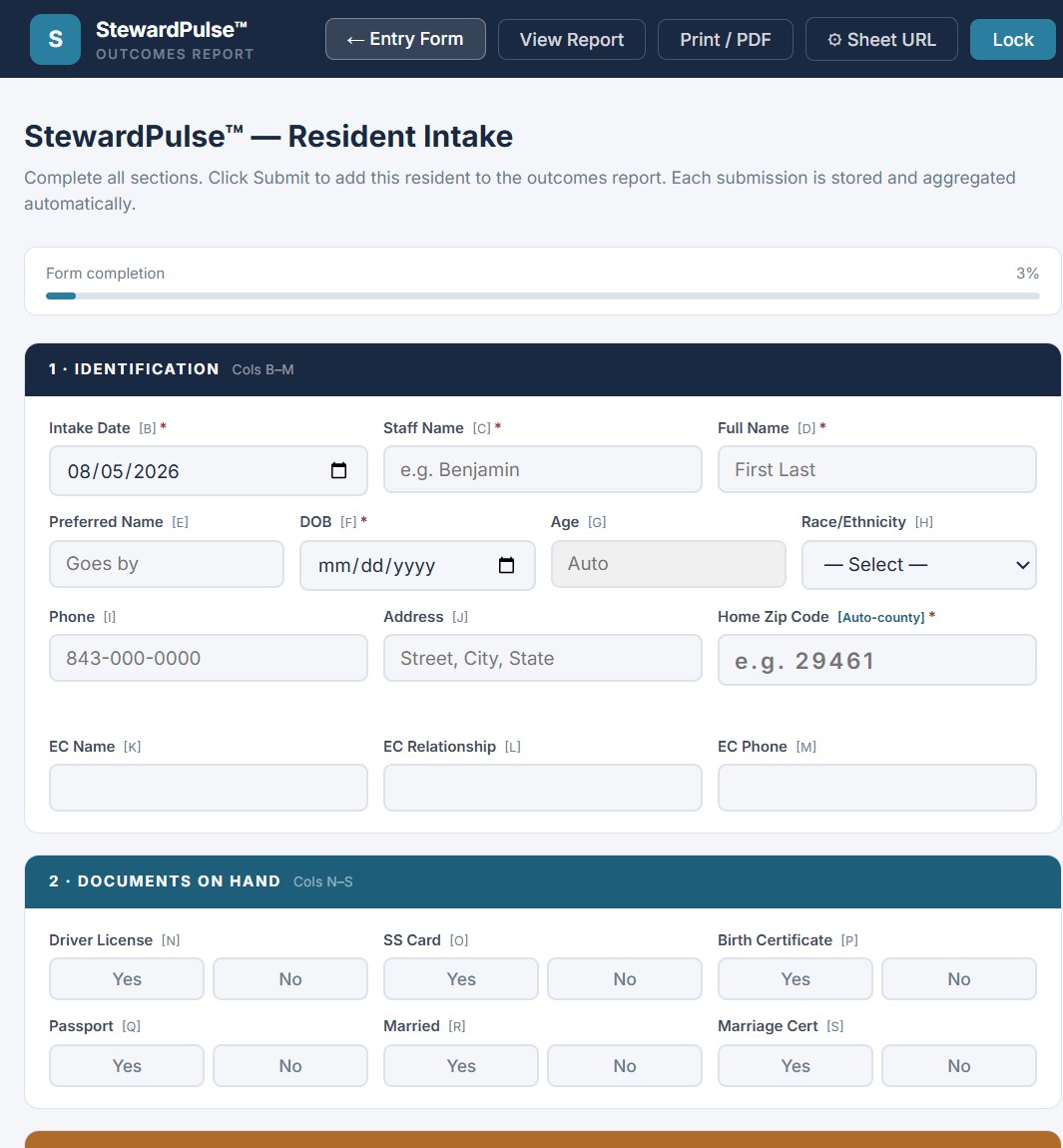Click the StewardPulse S logo icon
The width and height of the screenshot is (1063, 1148).
tap(55, 39)
